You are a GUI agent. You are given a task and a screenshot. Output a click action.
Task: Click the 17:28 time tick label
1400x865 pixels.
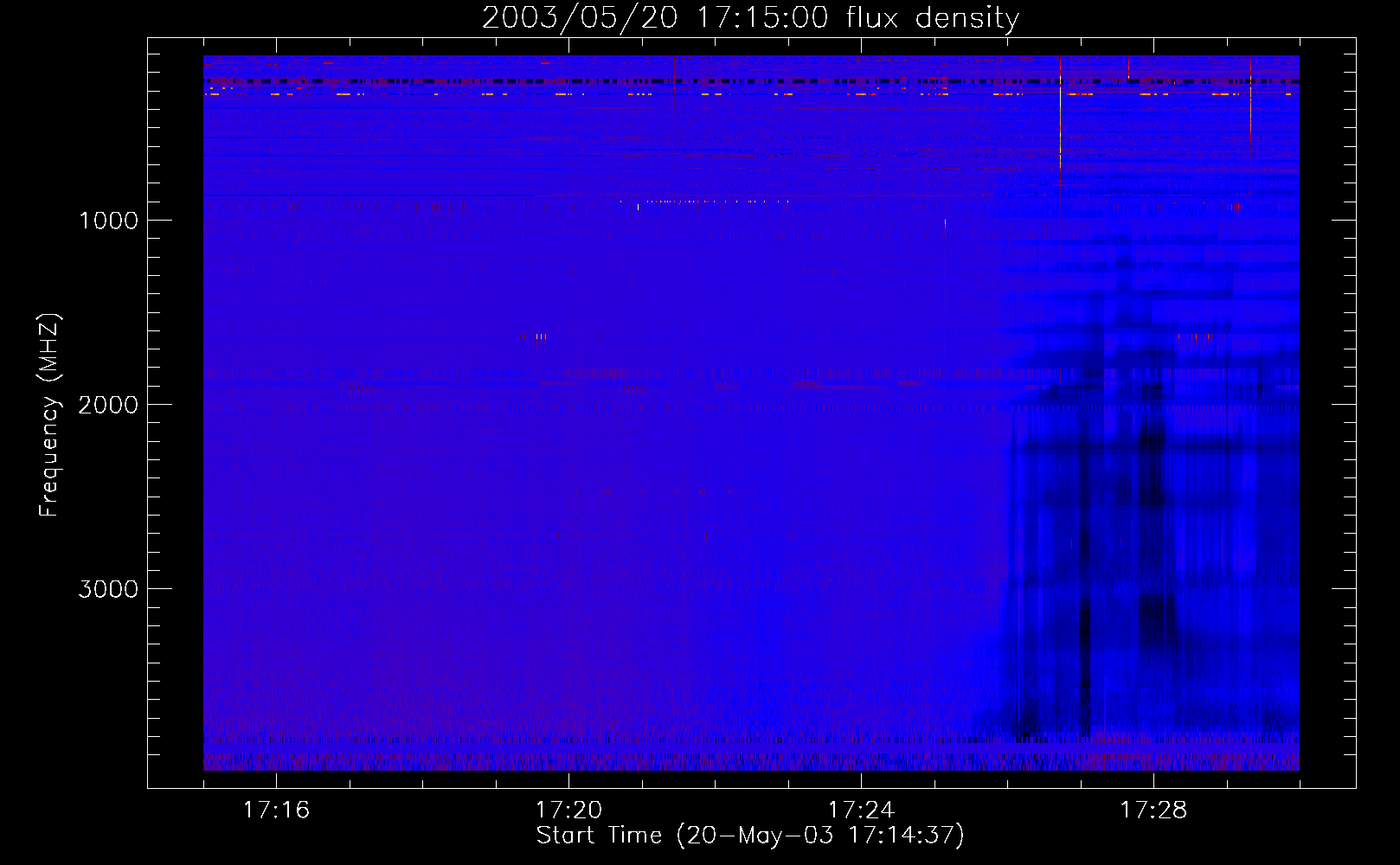(x=1153, y=810)
